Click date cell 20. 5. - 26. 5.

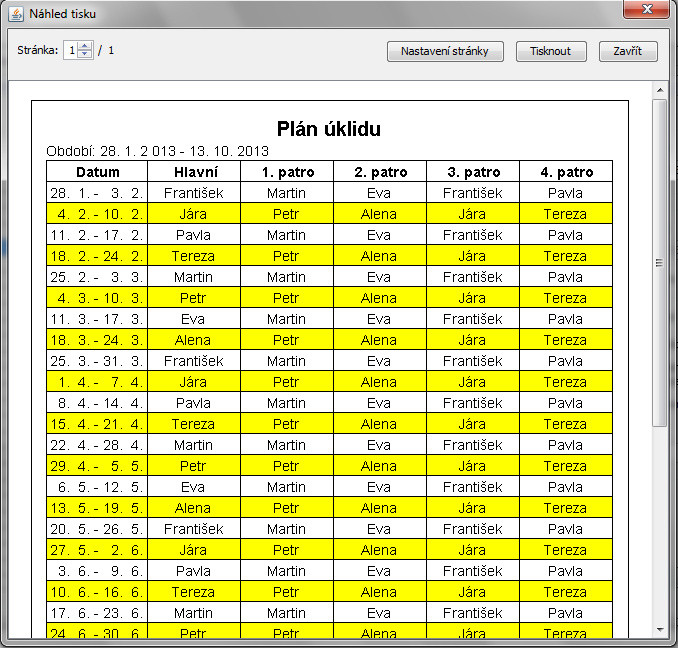97,529
